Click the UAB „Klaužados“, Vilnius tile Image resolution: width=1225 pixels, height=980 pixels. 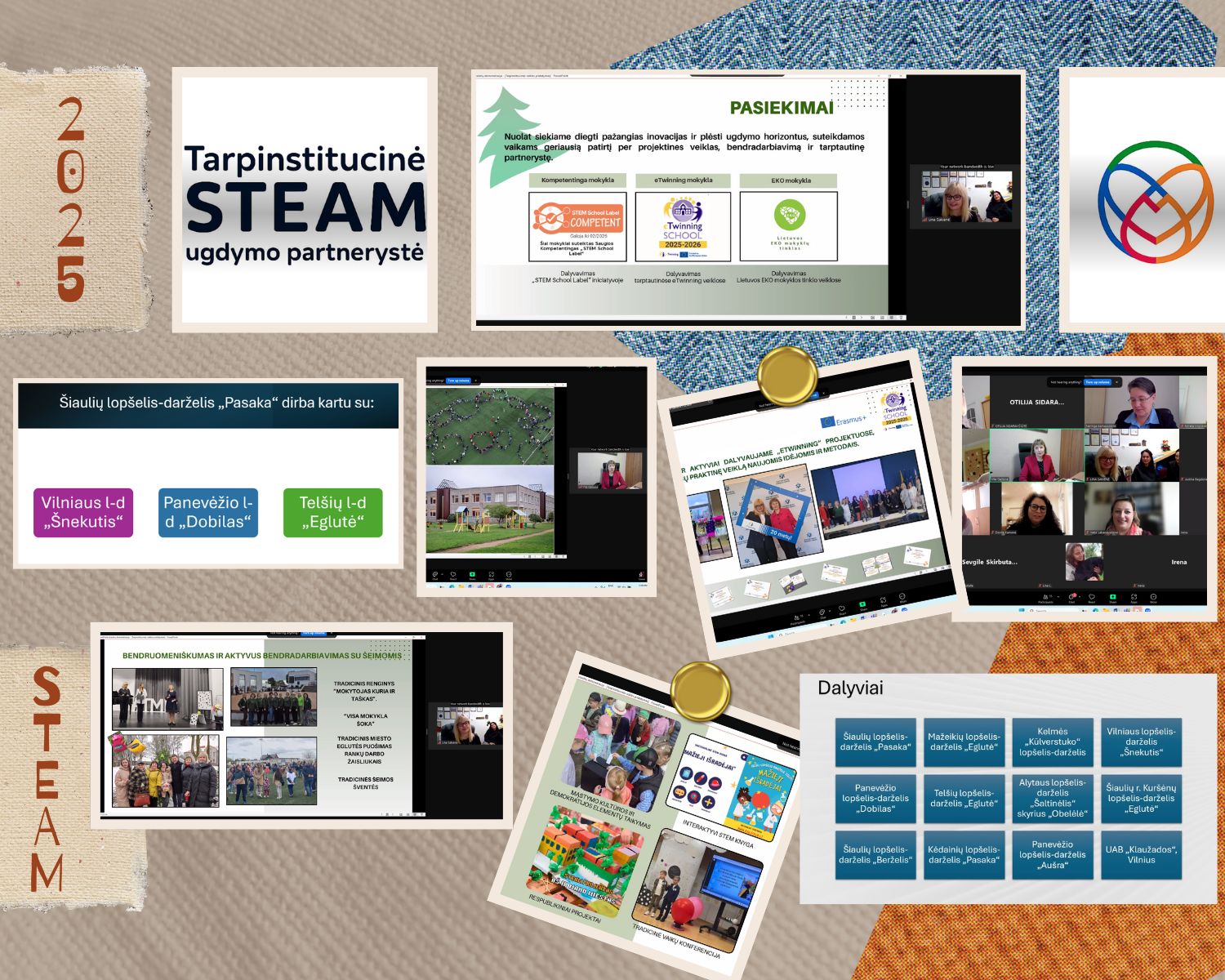click(x=1141, y=854)
